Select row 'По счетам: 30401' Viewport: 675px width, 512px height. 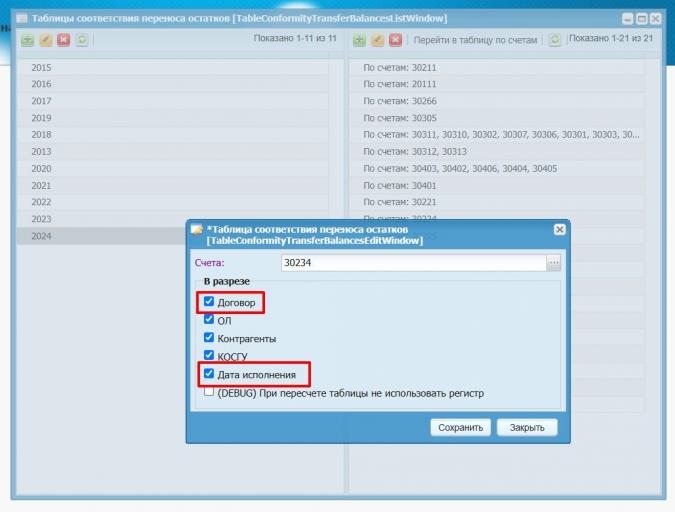(x=497, y=186)
